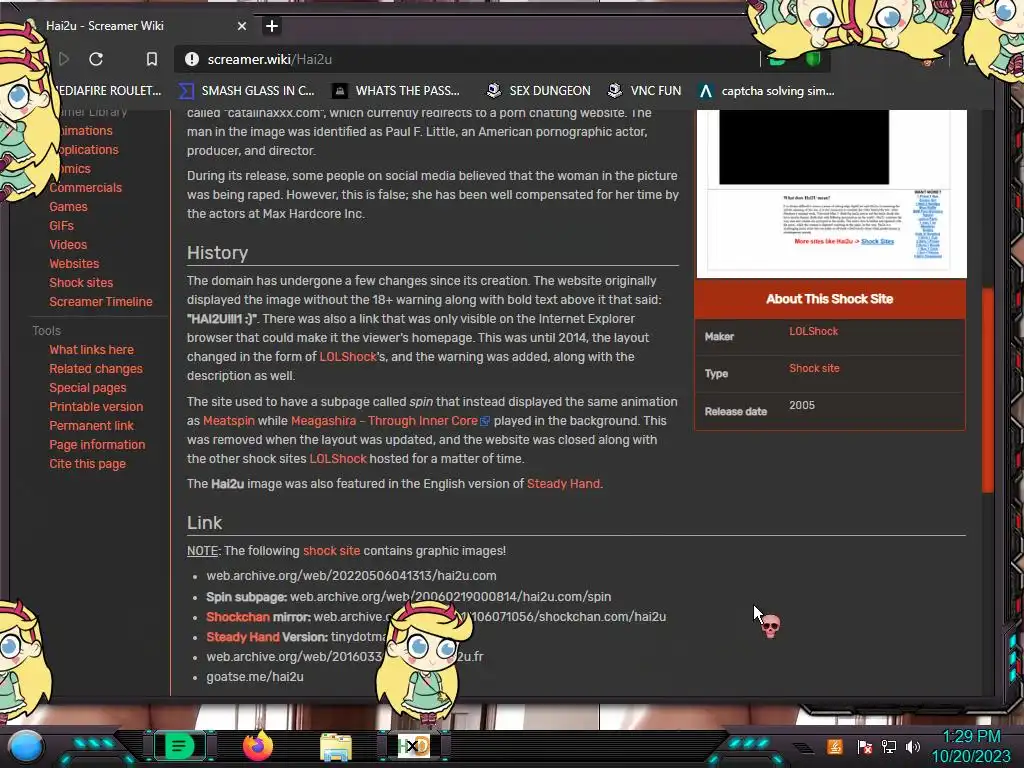Reload the page with the refresh icon
The width and height of the screenshot is (1024, 768).
coord(96,59)
